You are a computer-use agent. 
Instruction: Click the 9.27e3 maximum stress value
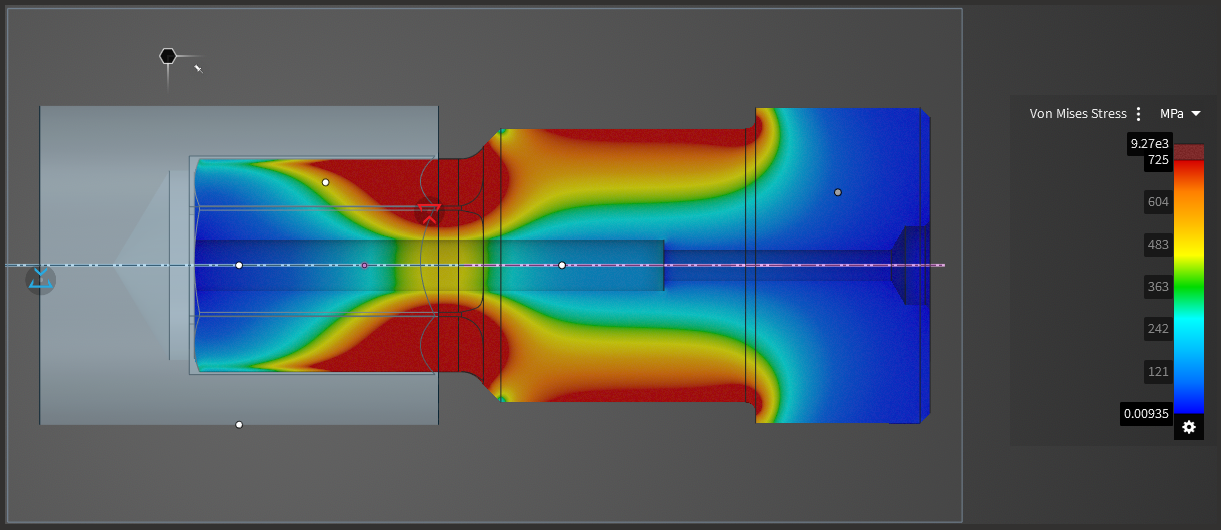(x=1150, y=144)
